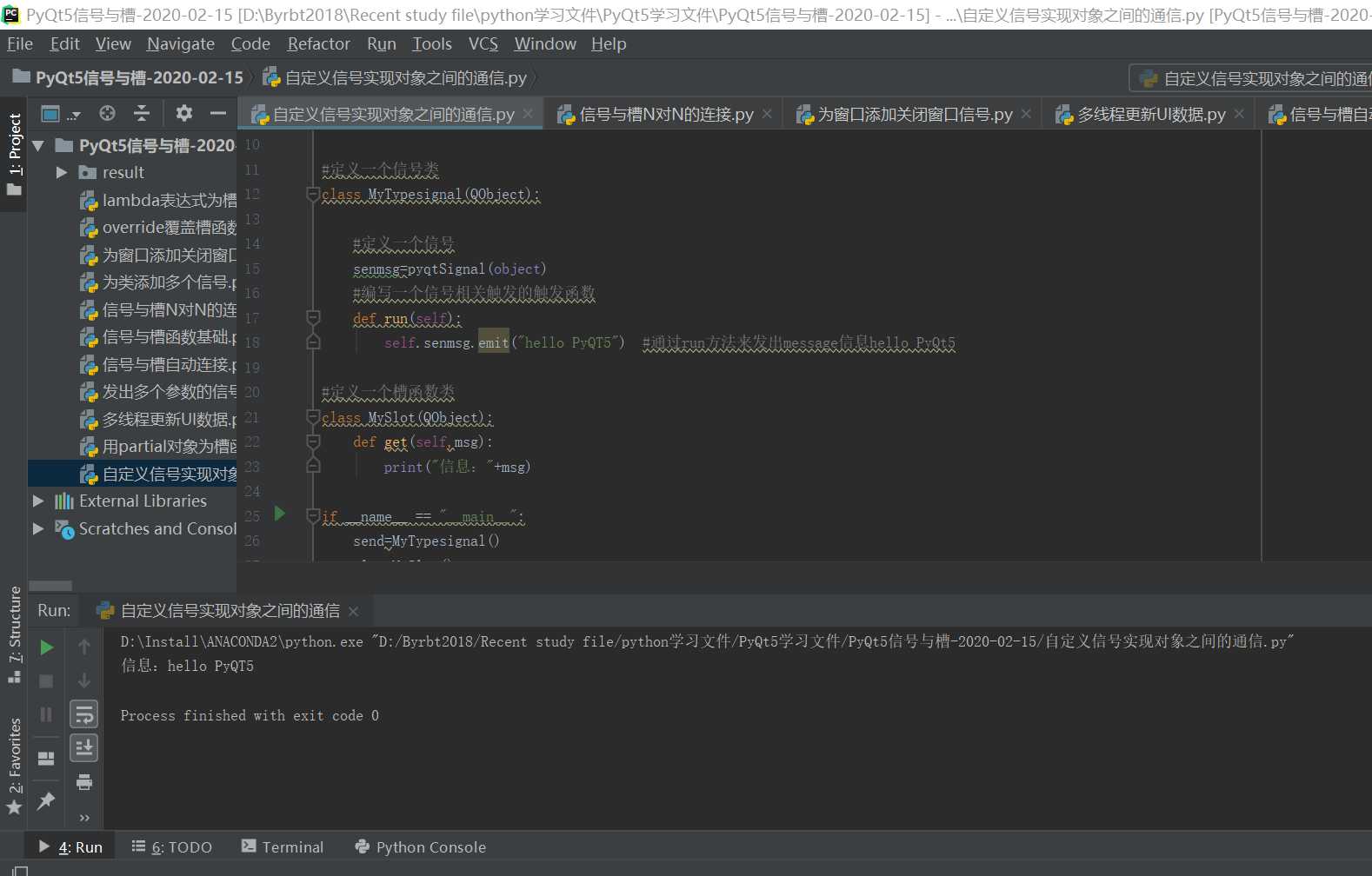This screenshot has height=876, width=1372.
Task: Open project panel settings gear
Action: (184, 113)
